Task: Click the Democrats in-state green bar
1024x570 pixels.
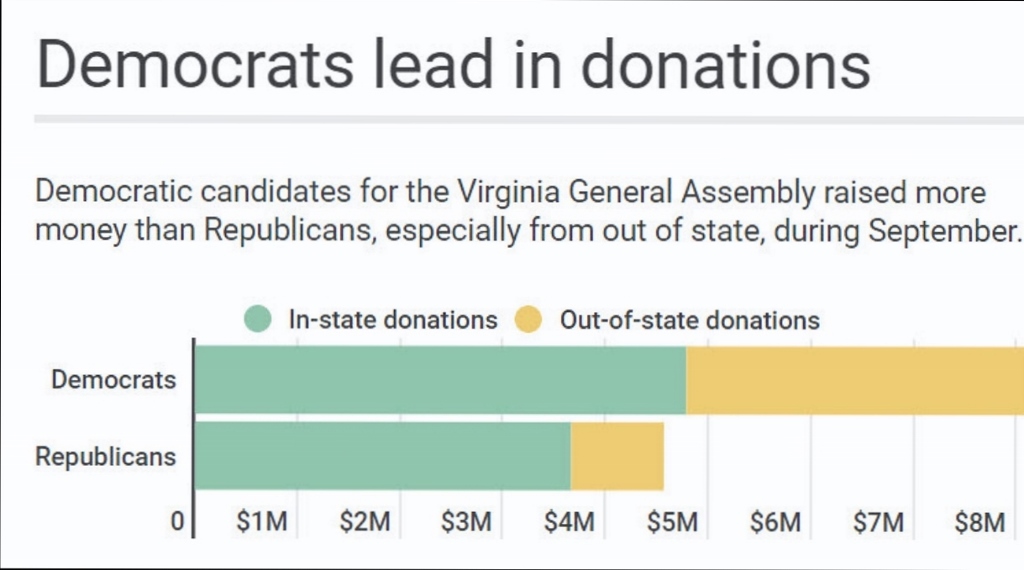Action: (441, 380)
